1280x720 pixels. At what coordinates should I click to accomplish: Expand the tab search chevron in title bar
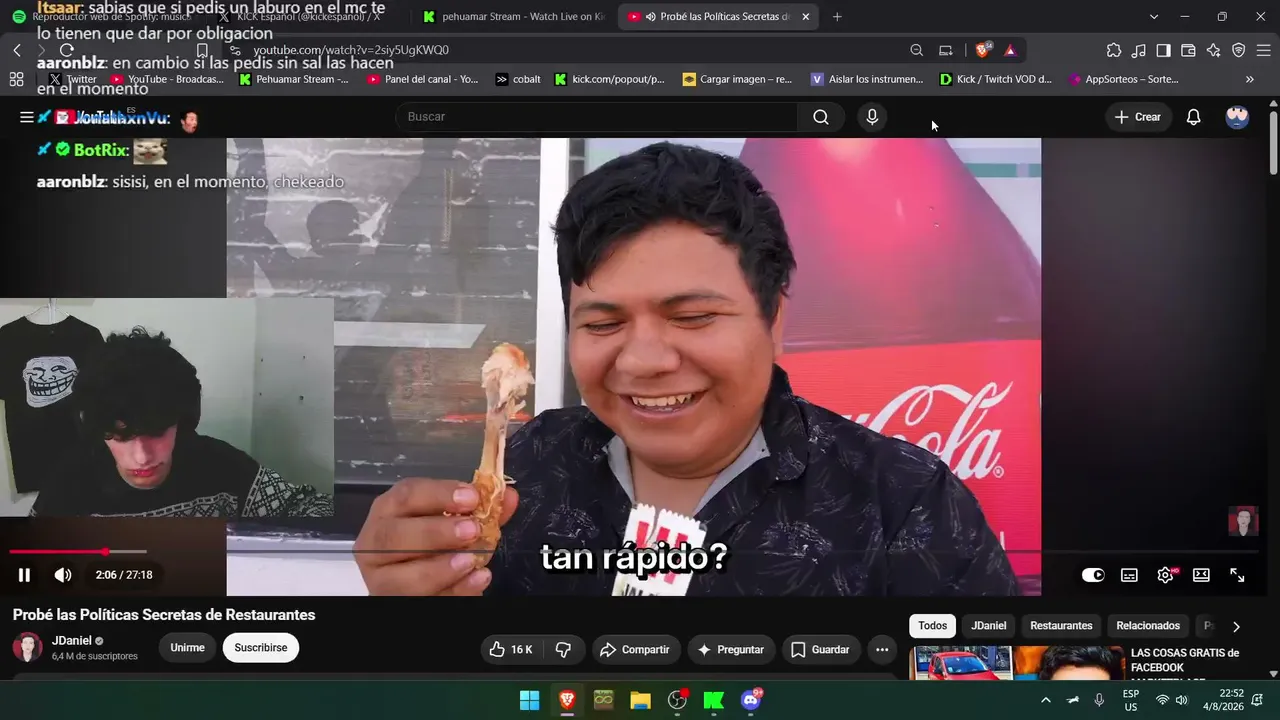pos(1154,16)
